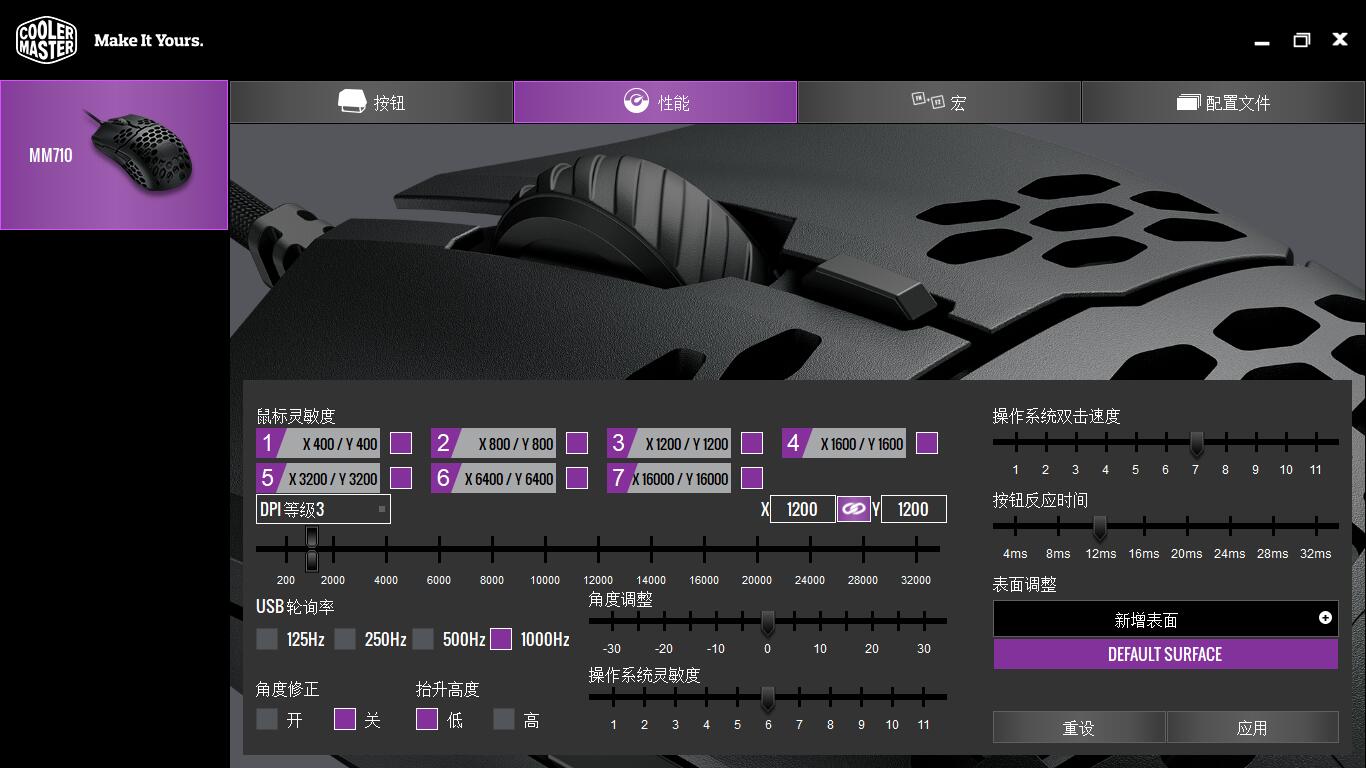
Task: Open the DPI 等级3 dropdown
Action: tap(323, 509)
